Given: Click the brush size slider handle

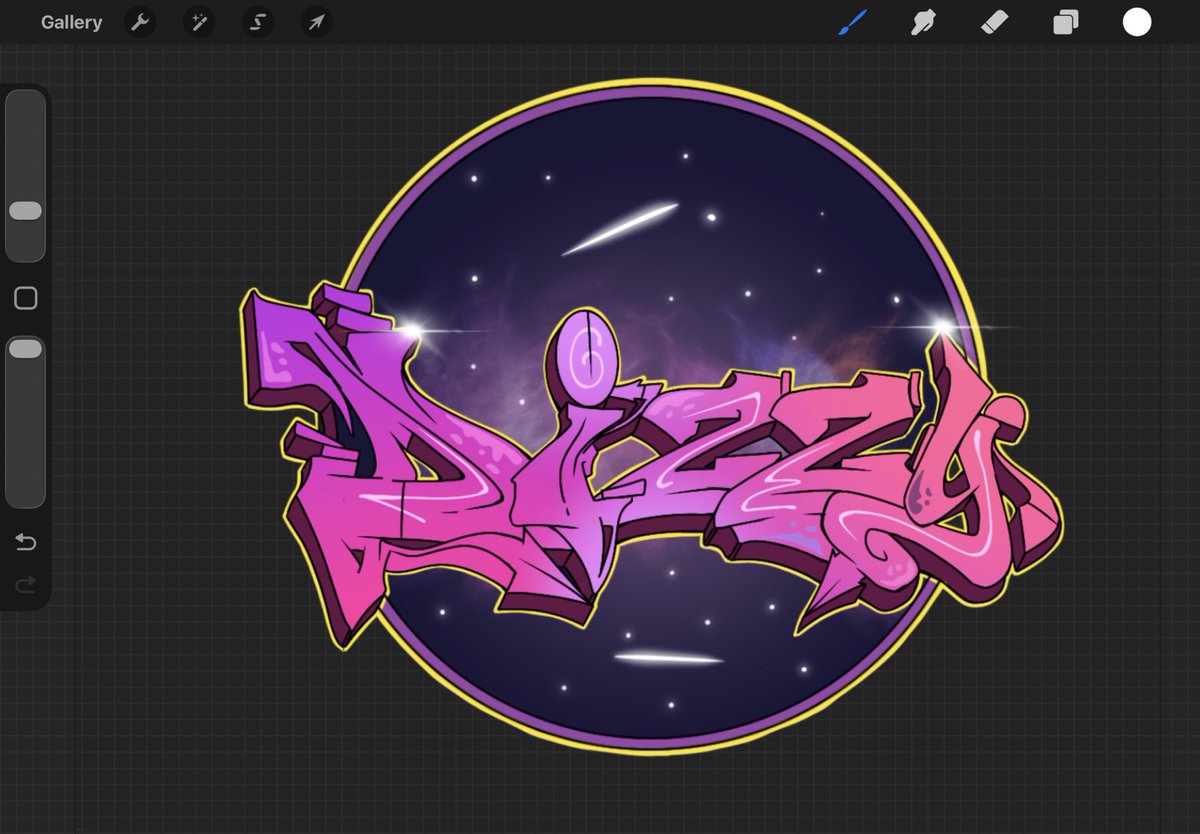Looking at the screenshot, I should pos(25,211).
